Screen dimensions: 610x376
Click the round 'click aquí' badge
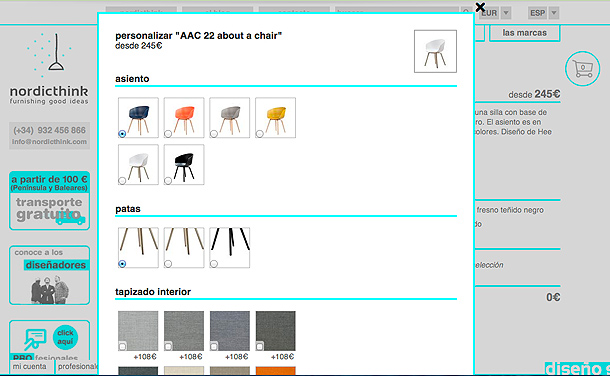coord(65,337)
